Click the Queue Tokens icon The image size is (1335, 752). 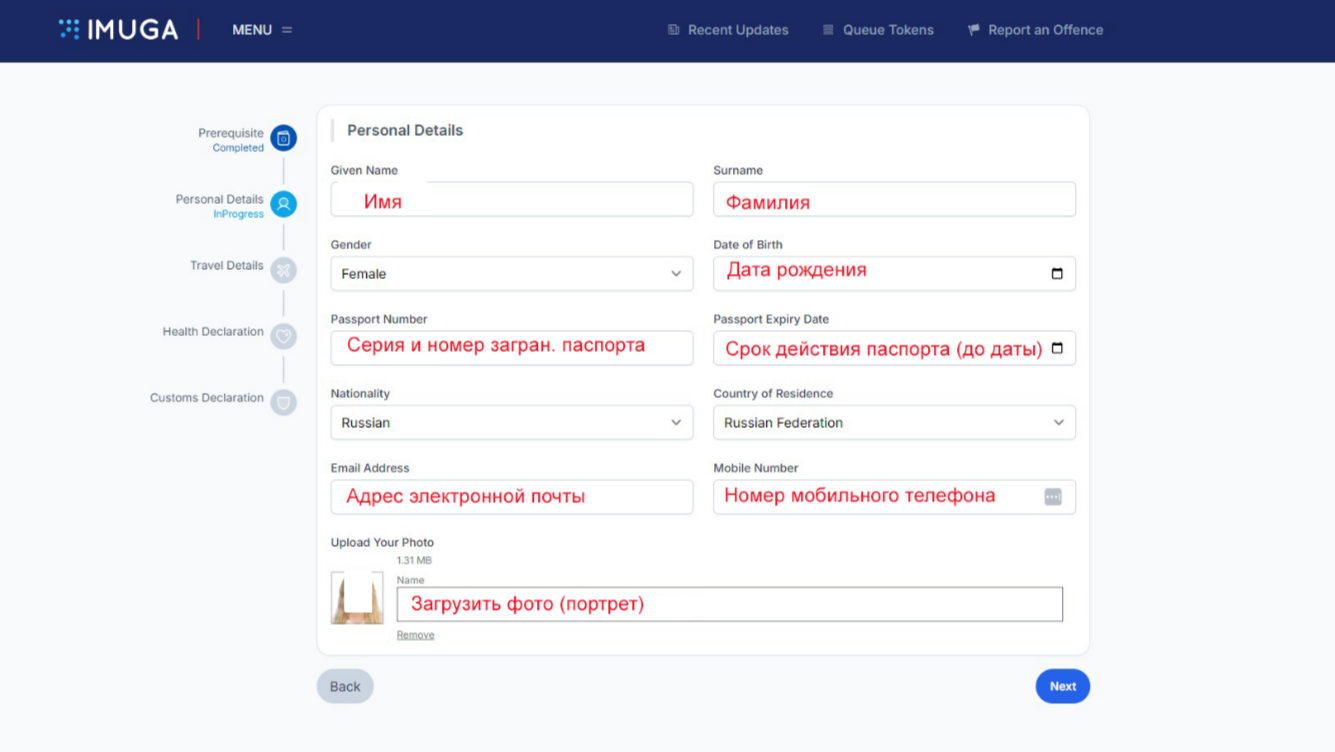[828, 30]
